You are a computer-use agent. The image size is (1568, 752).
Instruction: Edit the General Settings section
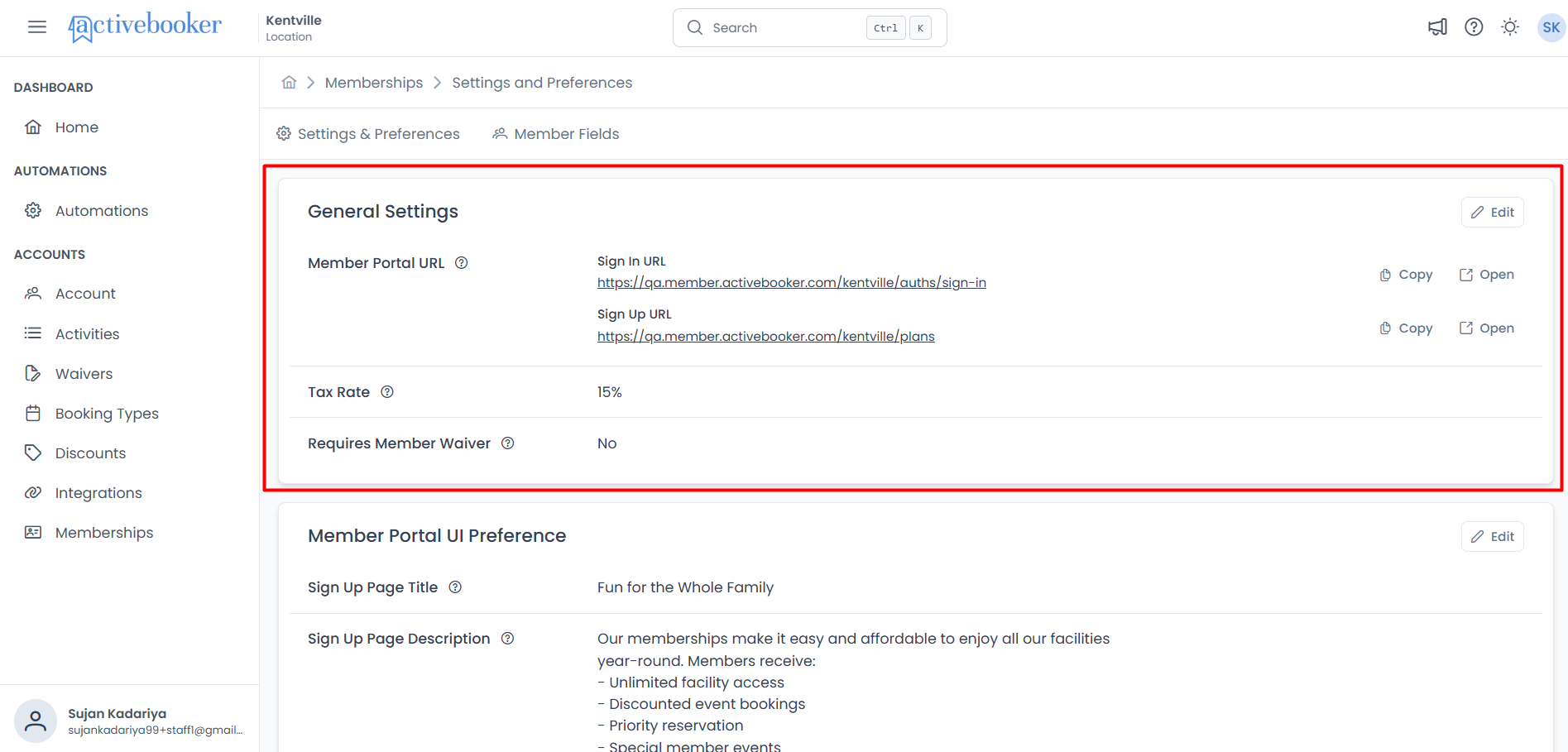1492,213
